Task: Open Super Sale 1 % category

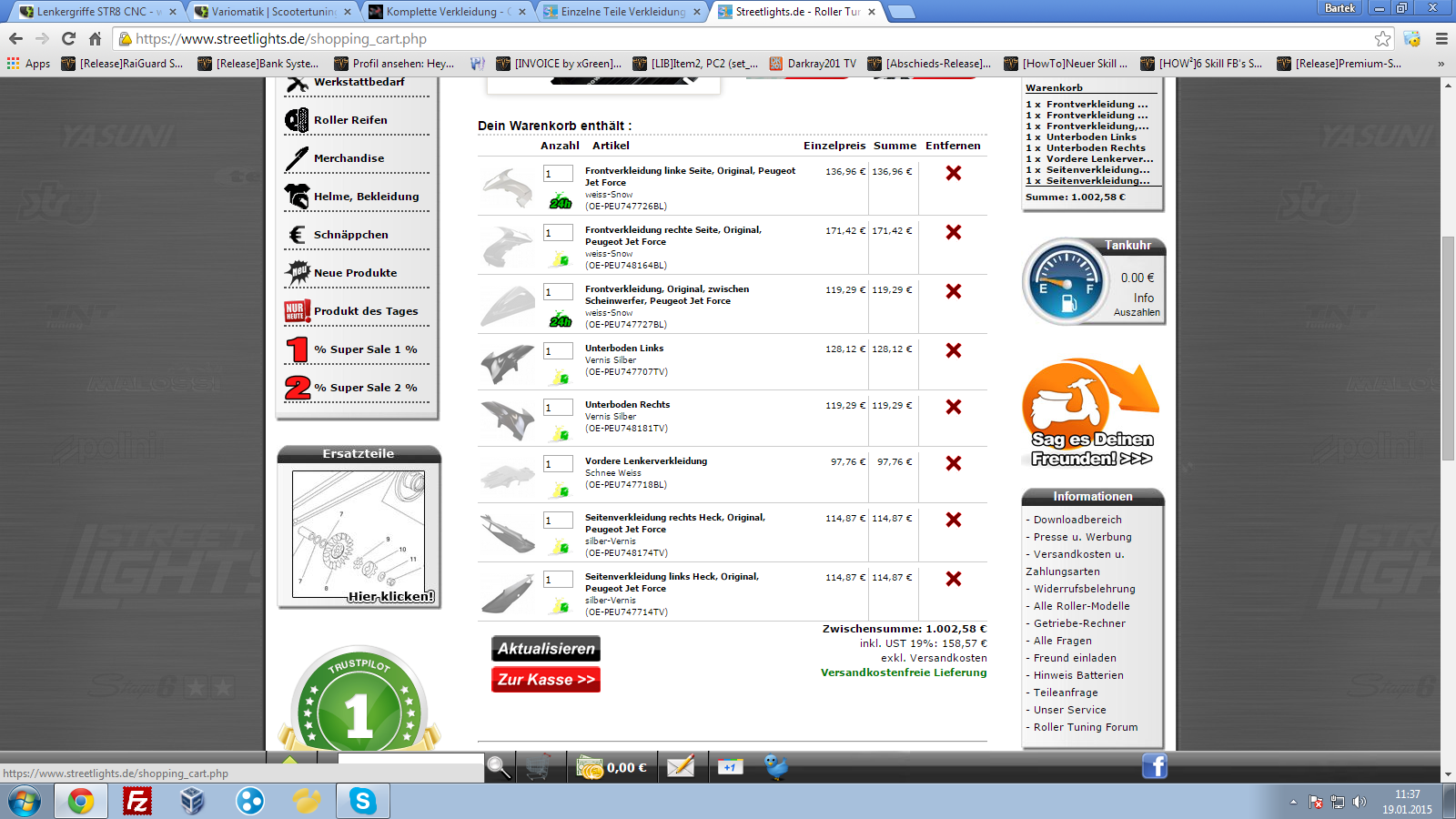Action: click(366, 349)
